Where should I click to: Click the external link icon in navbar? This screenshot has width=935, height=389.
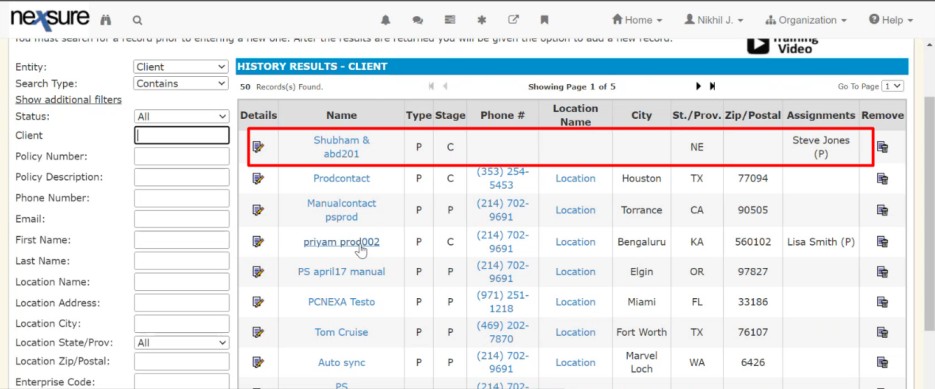point(513,20)
